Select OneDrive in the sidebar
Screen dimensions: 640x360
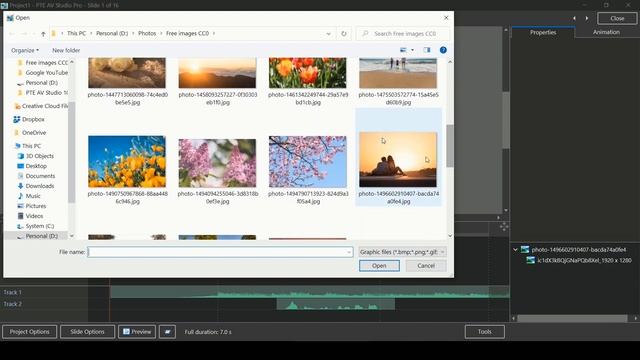[x=30, y=133]
